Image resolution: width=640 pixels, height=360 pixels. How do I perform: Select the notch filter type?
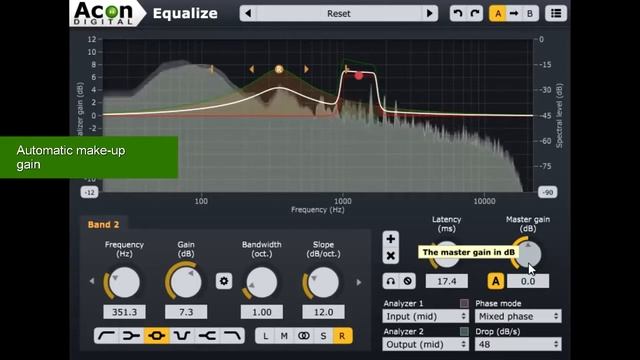[x=182, y=336]
